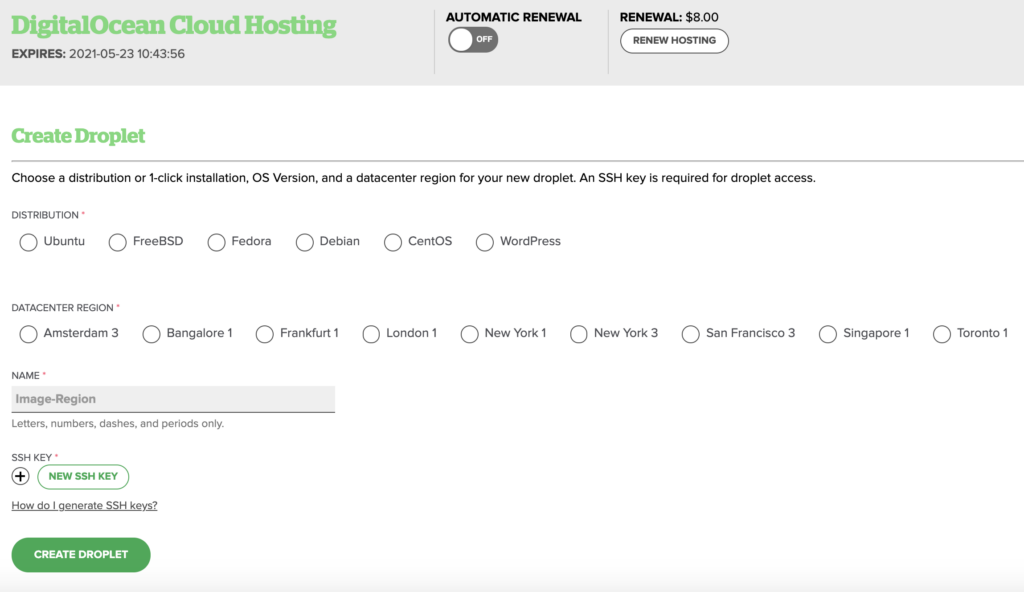Viewport: 1024px width, 592px height.
Task: Click the Create Droplet section heading
Action: click(x=78, y=135)
